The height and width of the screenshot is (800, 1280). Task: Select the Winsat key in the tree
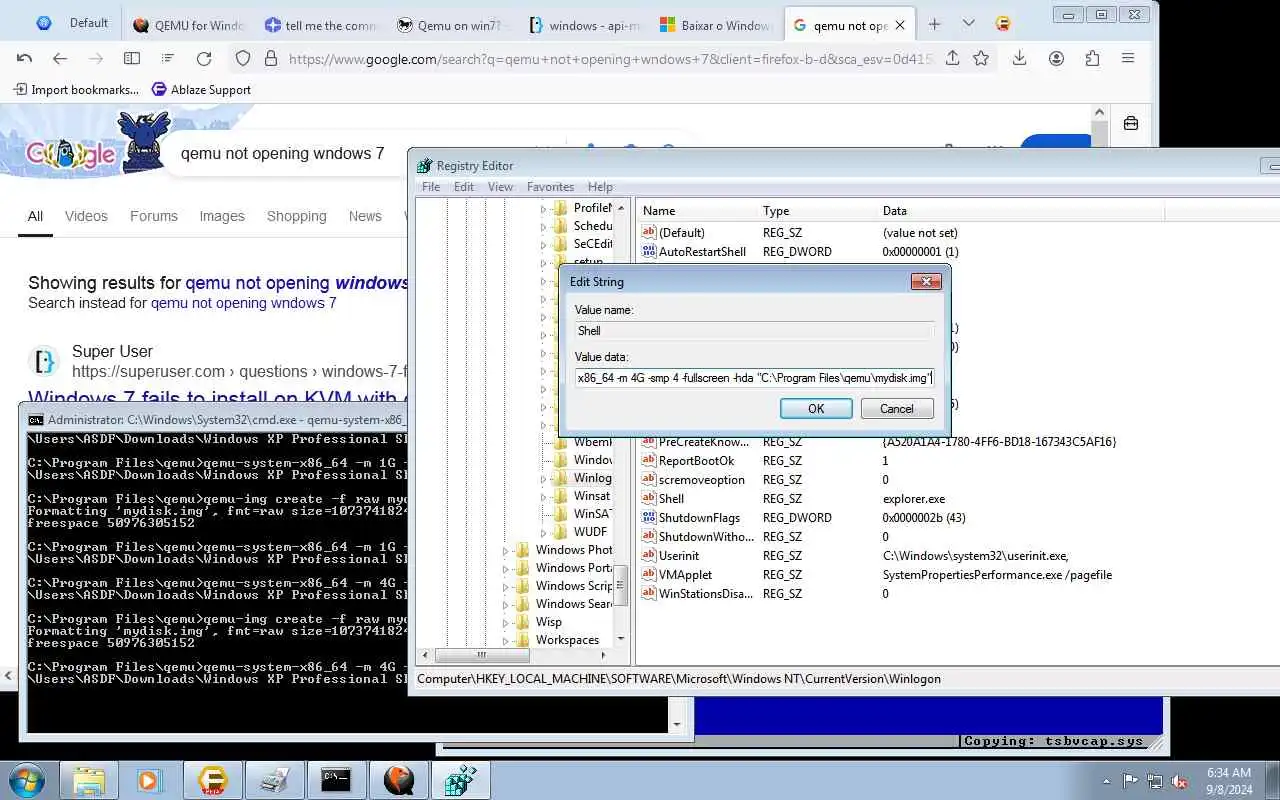(x=591, y=496)
